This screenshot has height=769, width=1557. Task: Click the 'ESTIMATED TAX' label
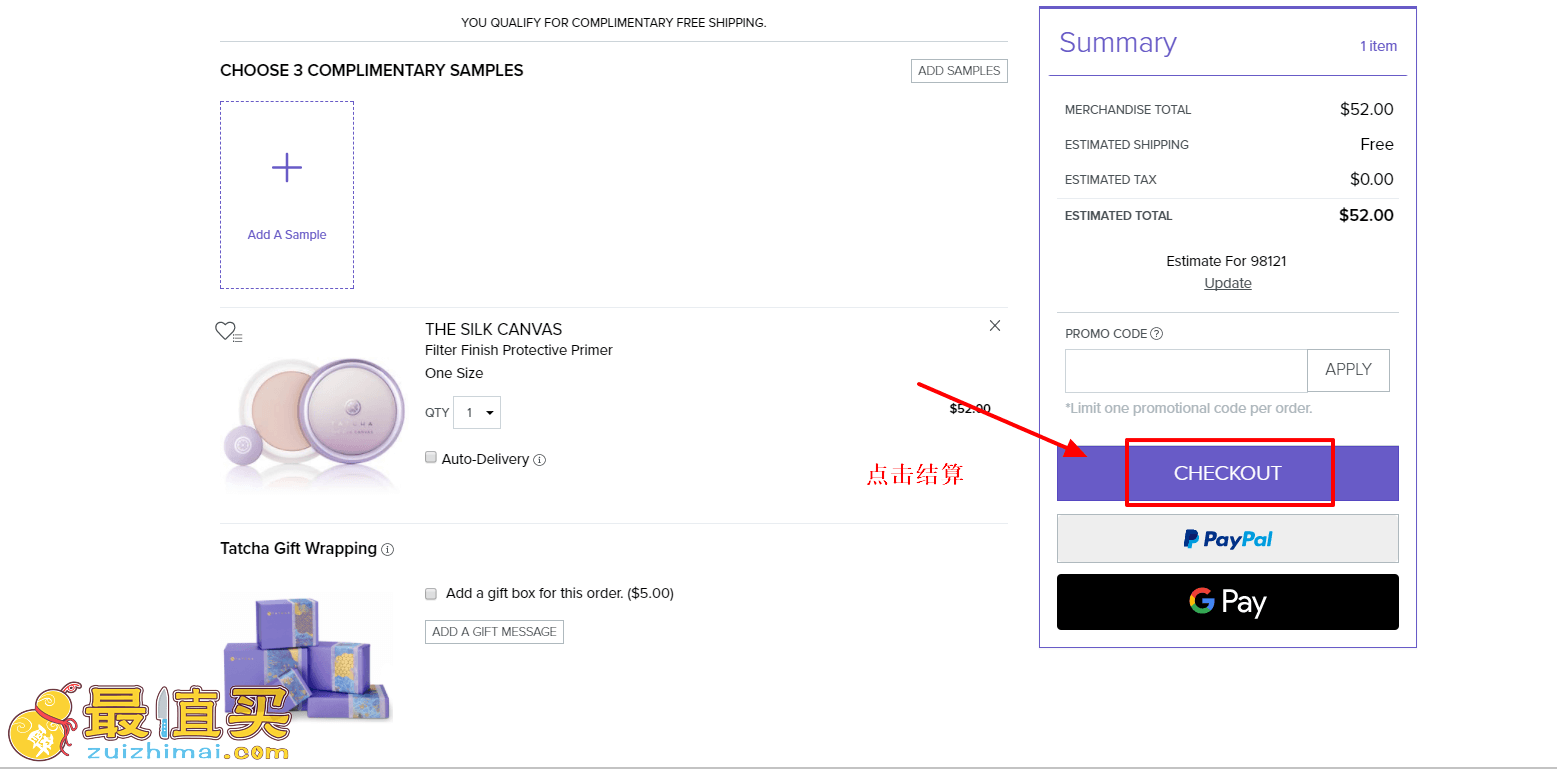(1111, 180)
